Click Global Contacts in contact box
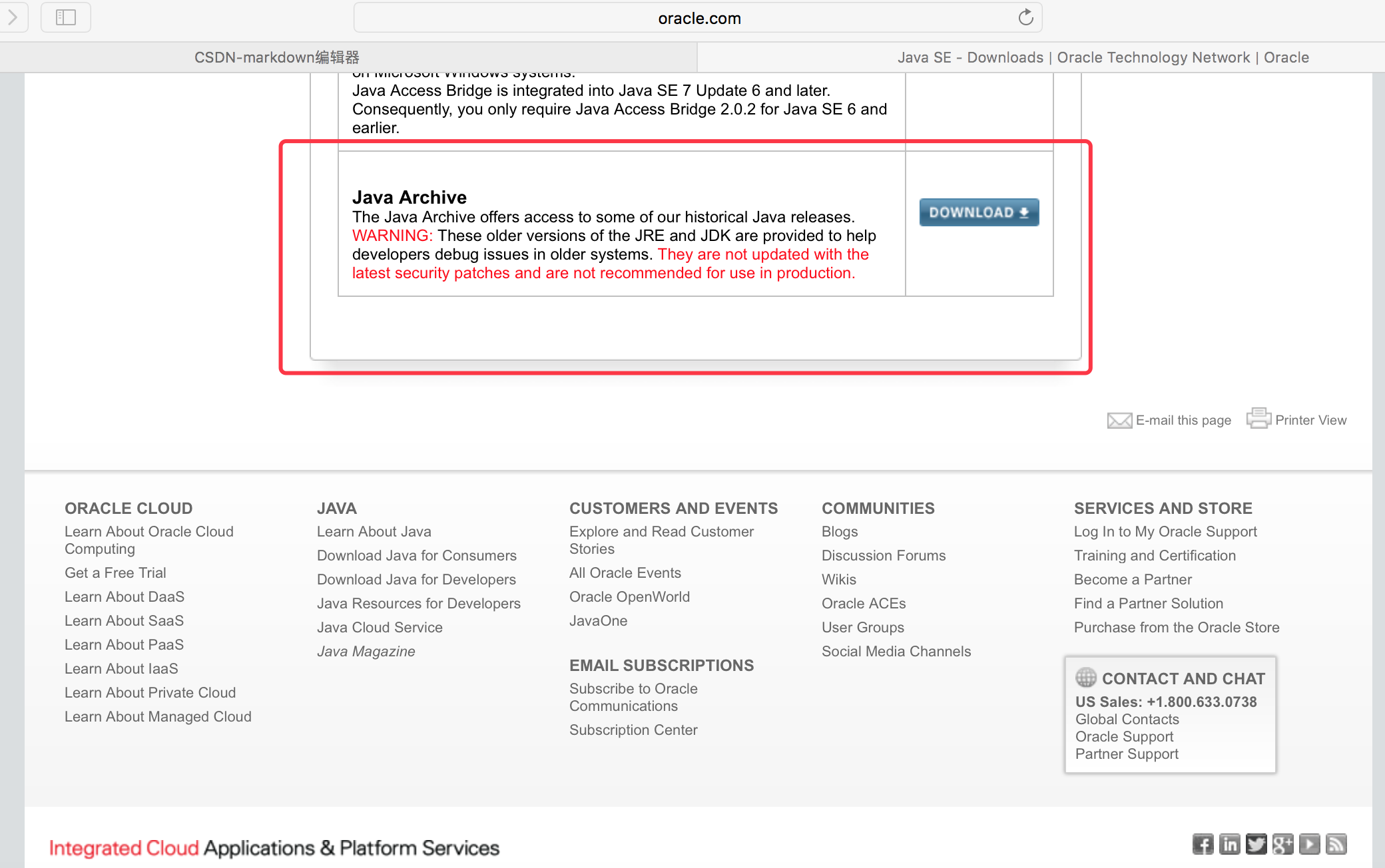Image resolution: width=1385 pixels, height=868 pixels. (1127, 719)
